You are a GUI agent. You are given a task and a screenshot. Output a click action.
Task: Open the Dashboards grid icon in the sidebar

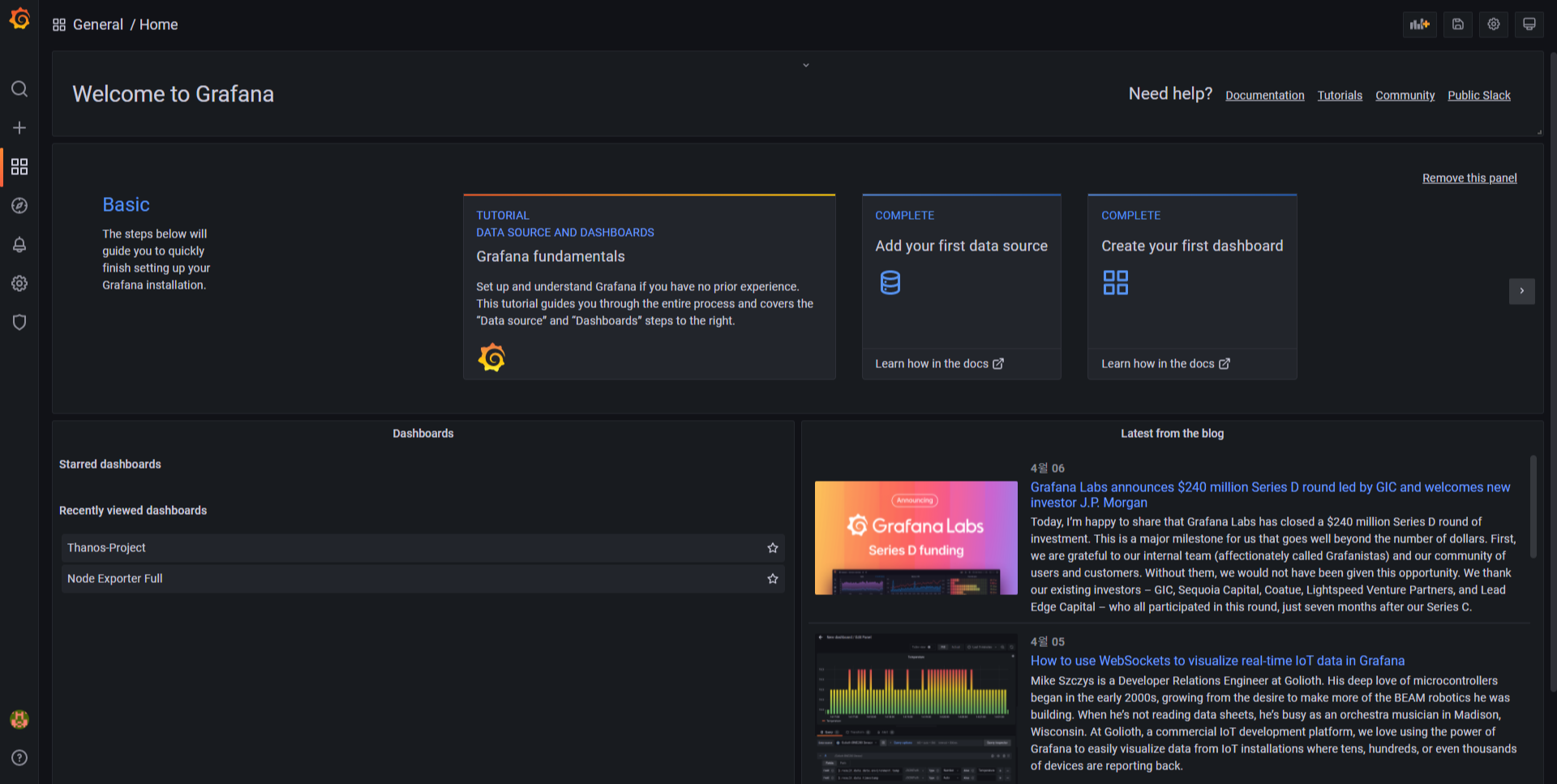[19, 167]
